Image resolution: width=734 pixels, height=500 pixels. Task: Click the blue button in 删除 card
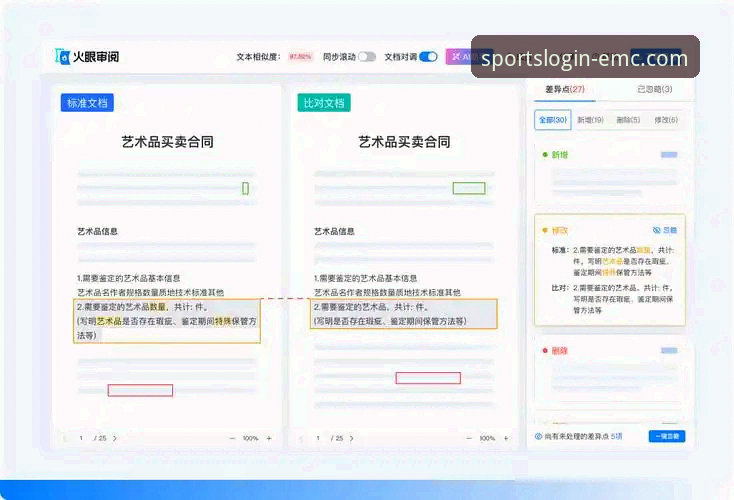tap(669, 350)
